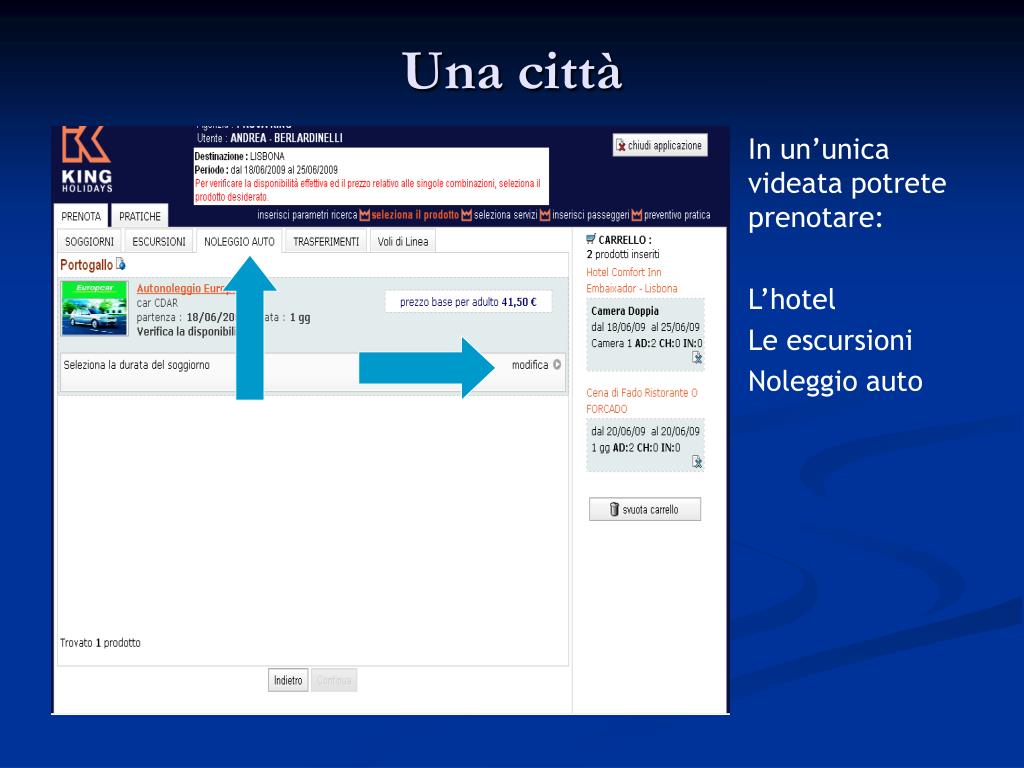Viewport: 1024px width, 768px height.
Task: Remove Camera Doppia item from cart
Action: click(697, 357)
